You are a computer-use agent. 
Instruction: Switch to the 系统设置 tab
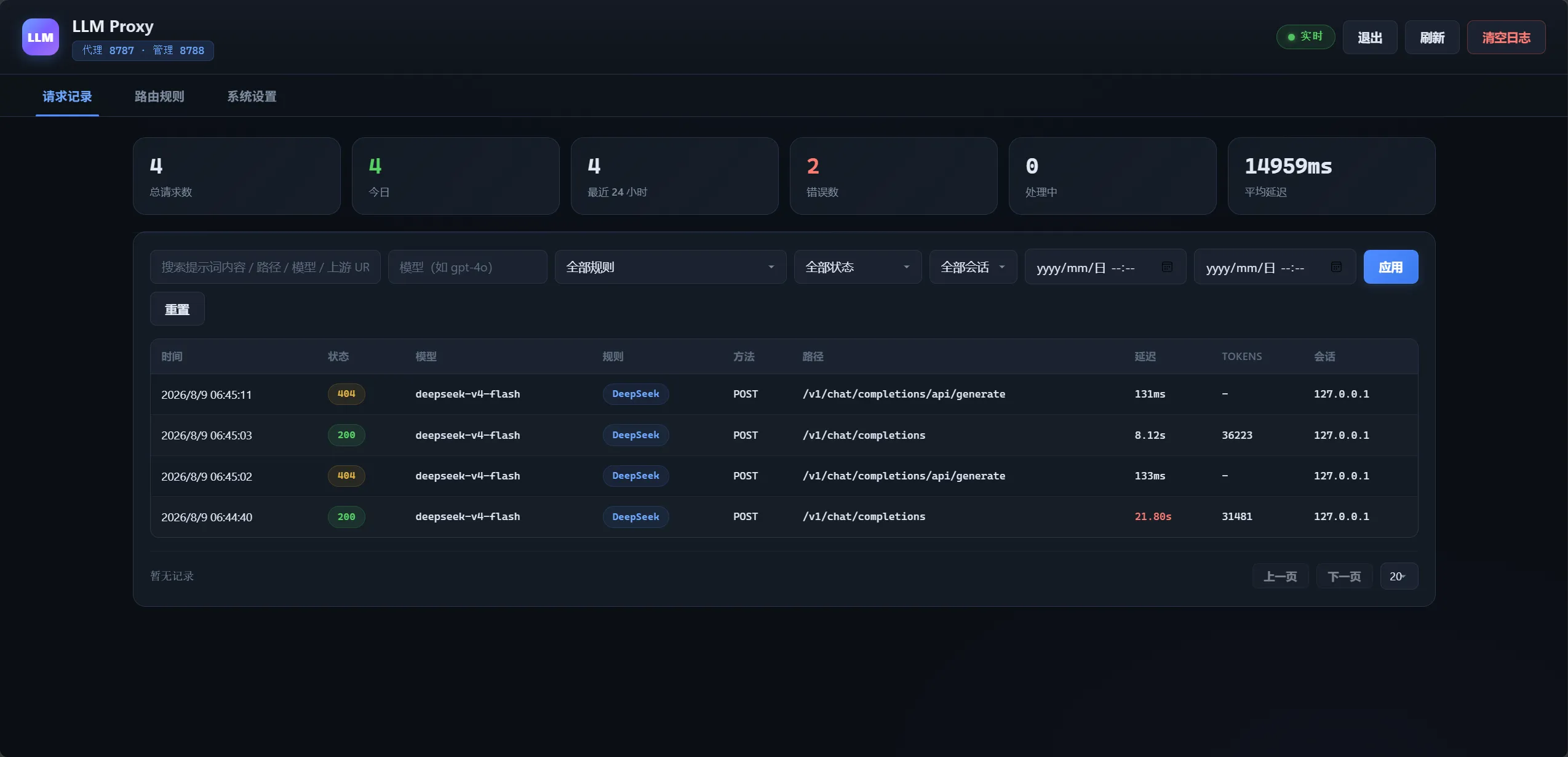(x=252, y=97)
